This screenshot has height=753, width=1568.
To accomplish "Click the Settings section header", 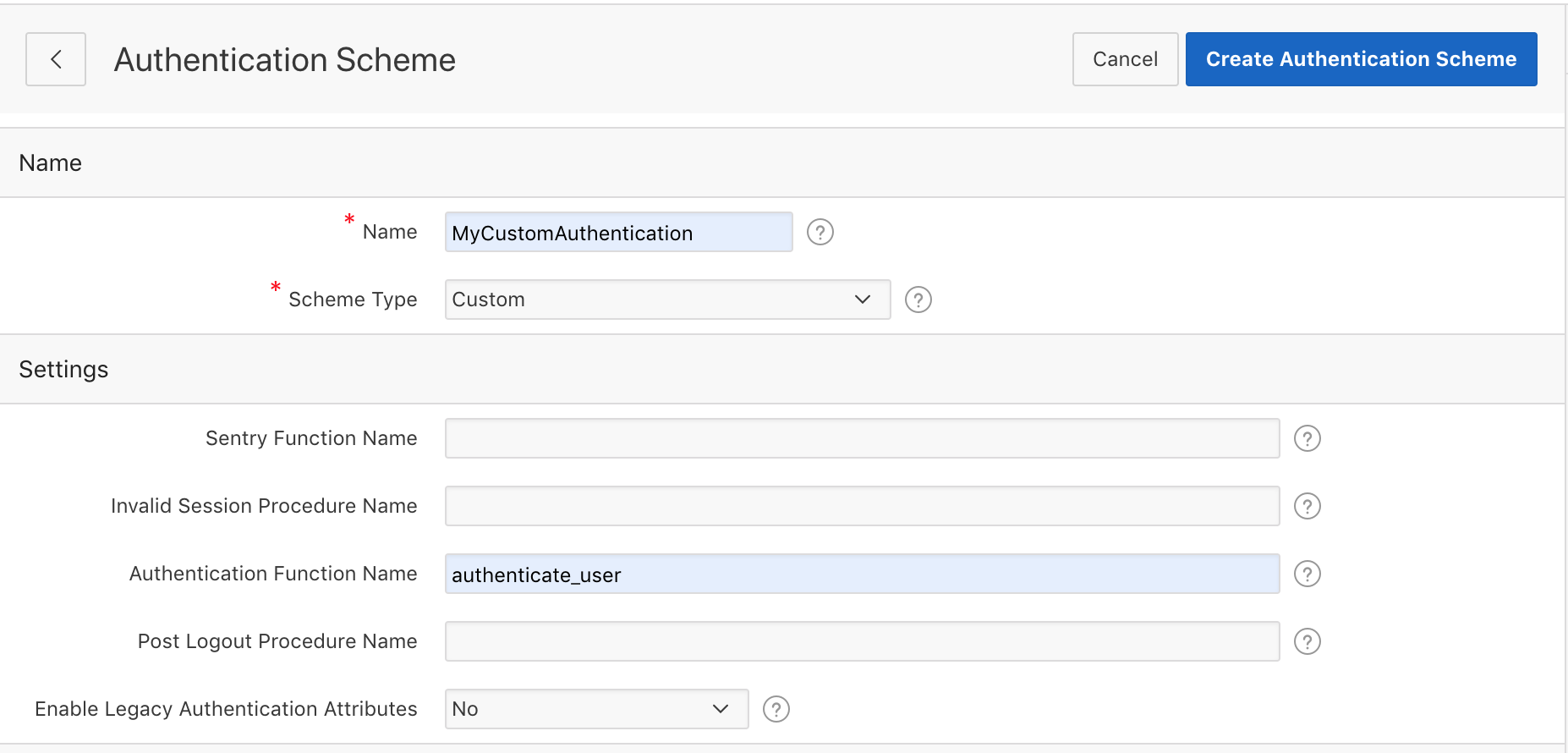I will point(63,370).
